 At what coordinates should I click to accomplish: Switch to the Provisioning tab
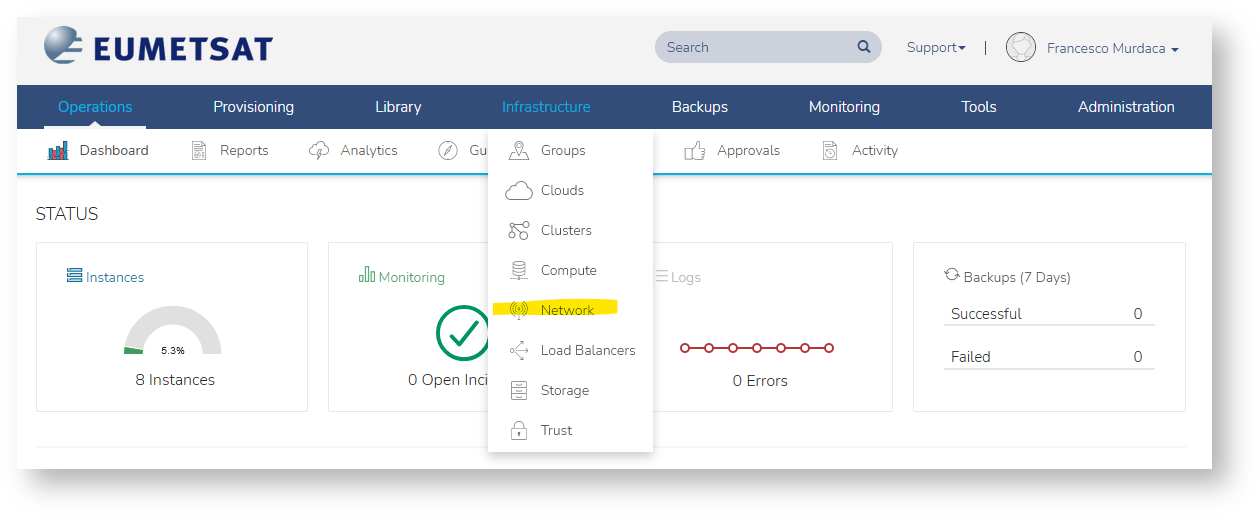click(x=253, y=107)
